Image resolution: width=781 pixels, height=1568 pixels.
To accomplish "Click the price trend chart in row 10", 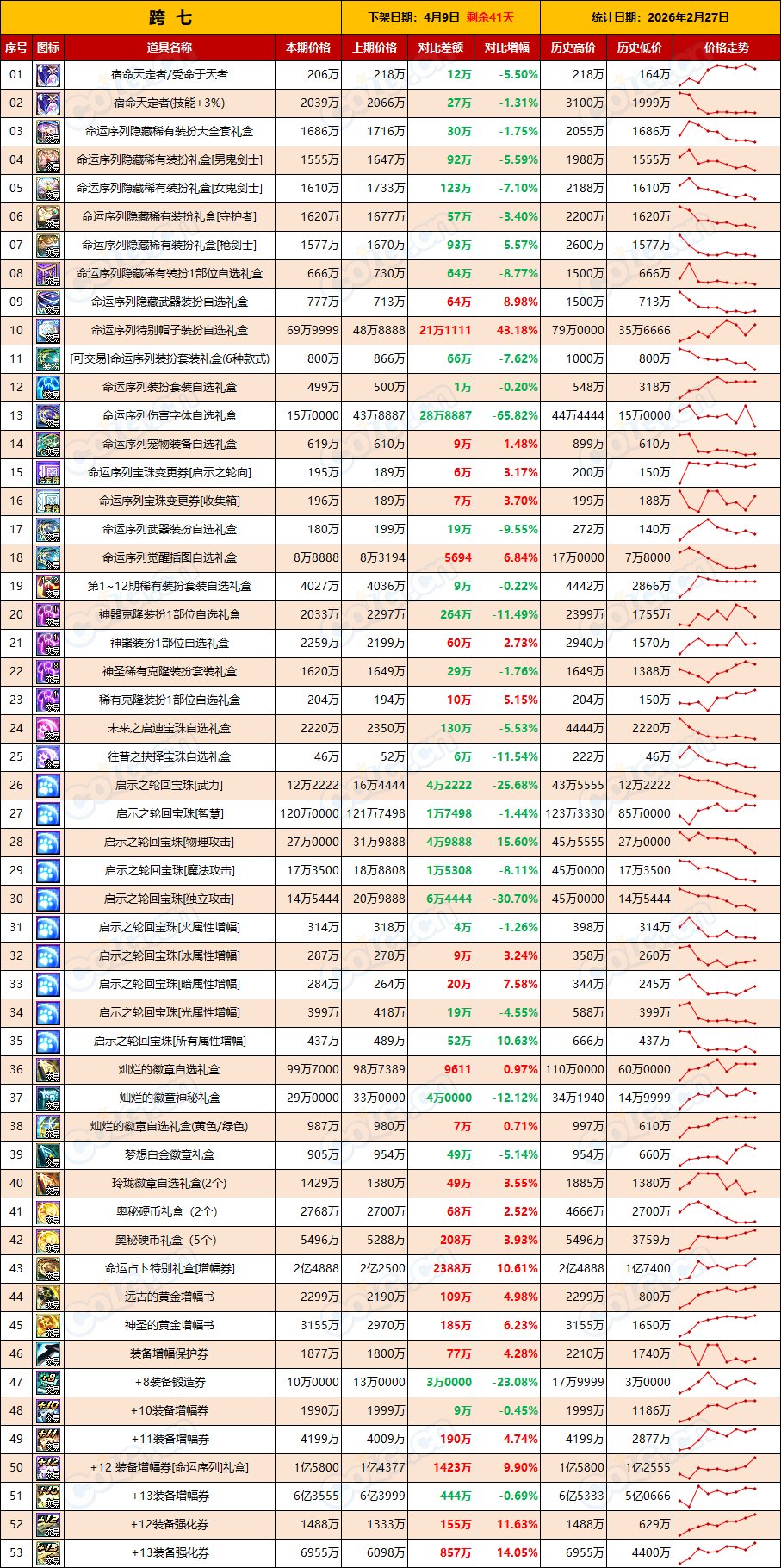I will pos(717,331).
